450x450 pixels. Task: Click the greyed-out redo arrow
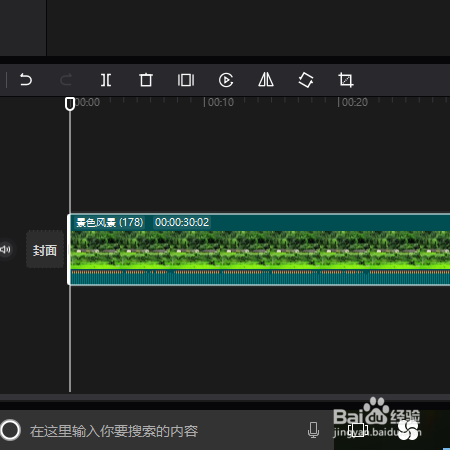(x=66, y=80)
